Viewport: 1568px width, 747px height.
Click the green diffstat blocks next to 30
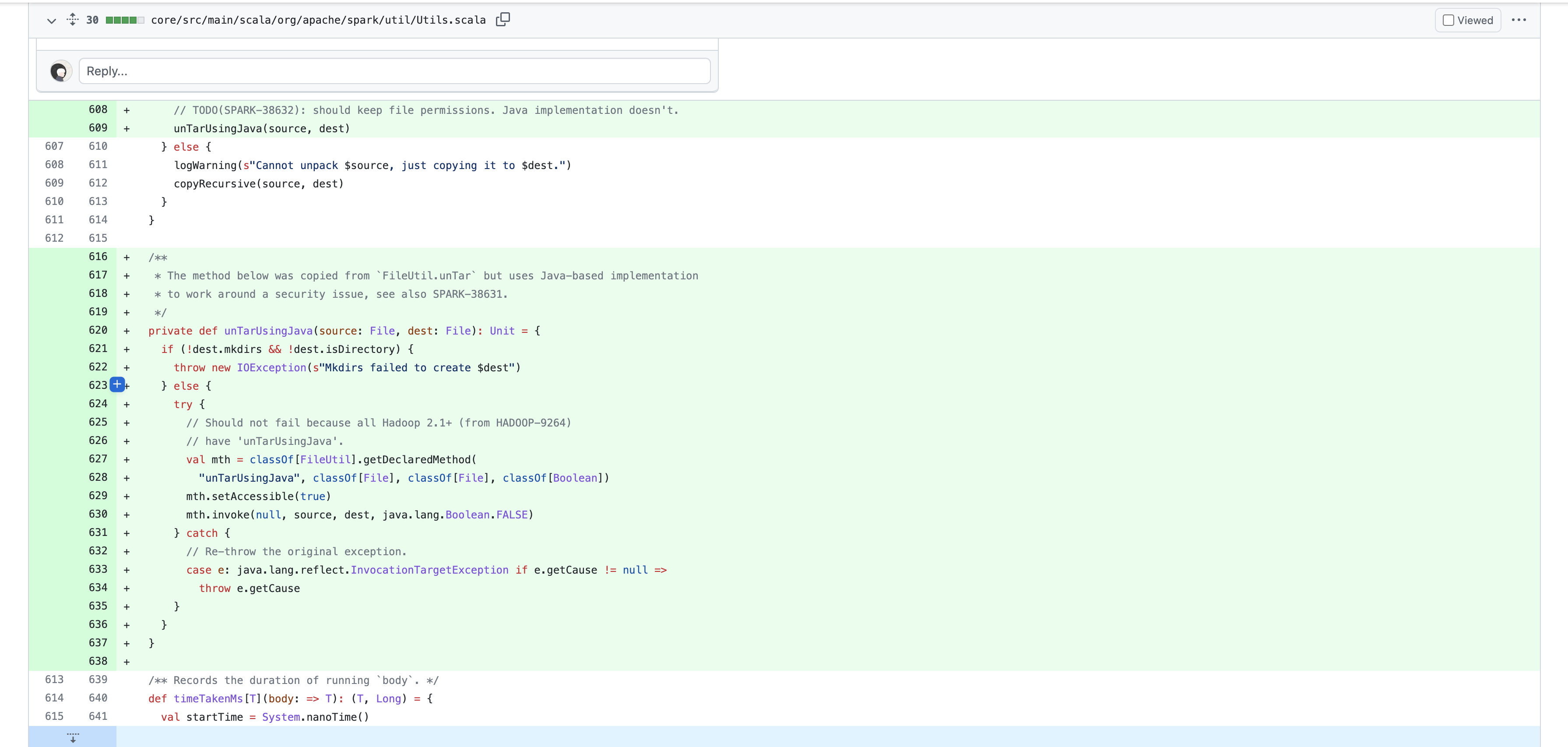[124, 20]
